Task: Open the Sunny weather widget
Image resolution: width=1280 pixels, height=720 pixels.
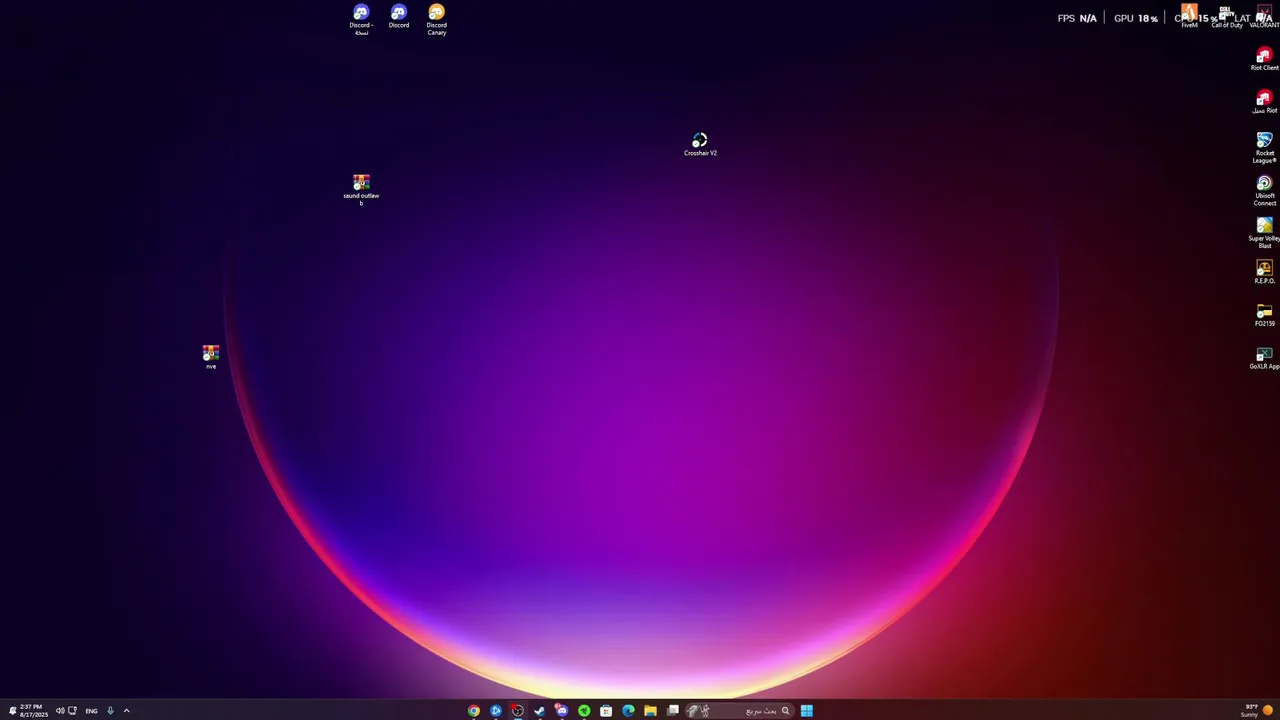Action: [x=1257, y=711]
